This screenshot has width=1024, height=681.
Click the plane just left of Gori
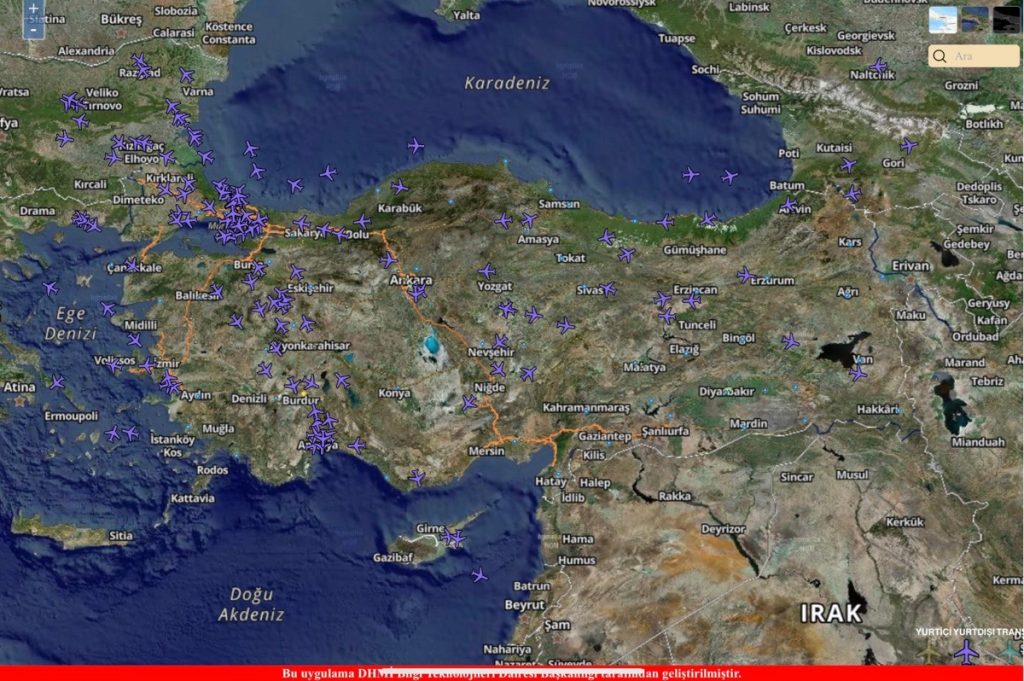(848, 165)
